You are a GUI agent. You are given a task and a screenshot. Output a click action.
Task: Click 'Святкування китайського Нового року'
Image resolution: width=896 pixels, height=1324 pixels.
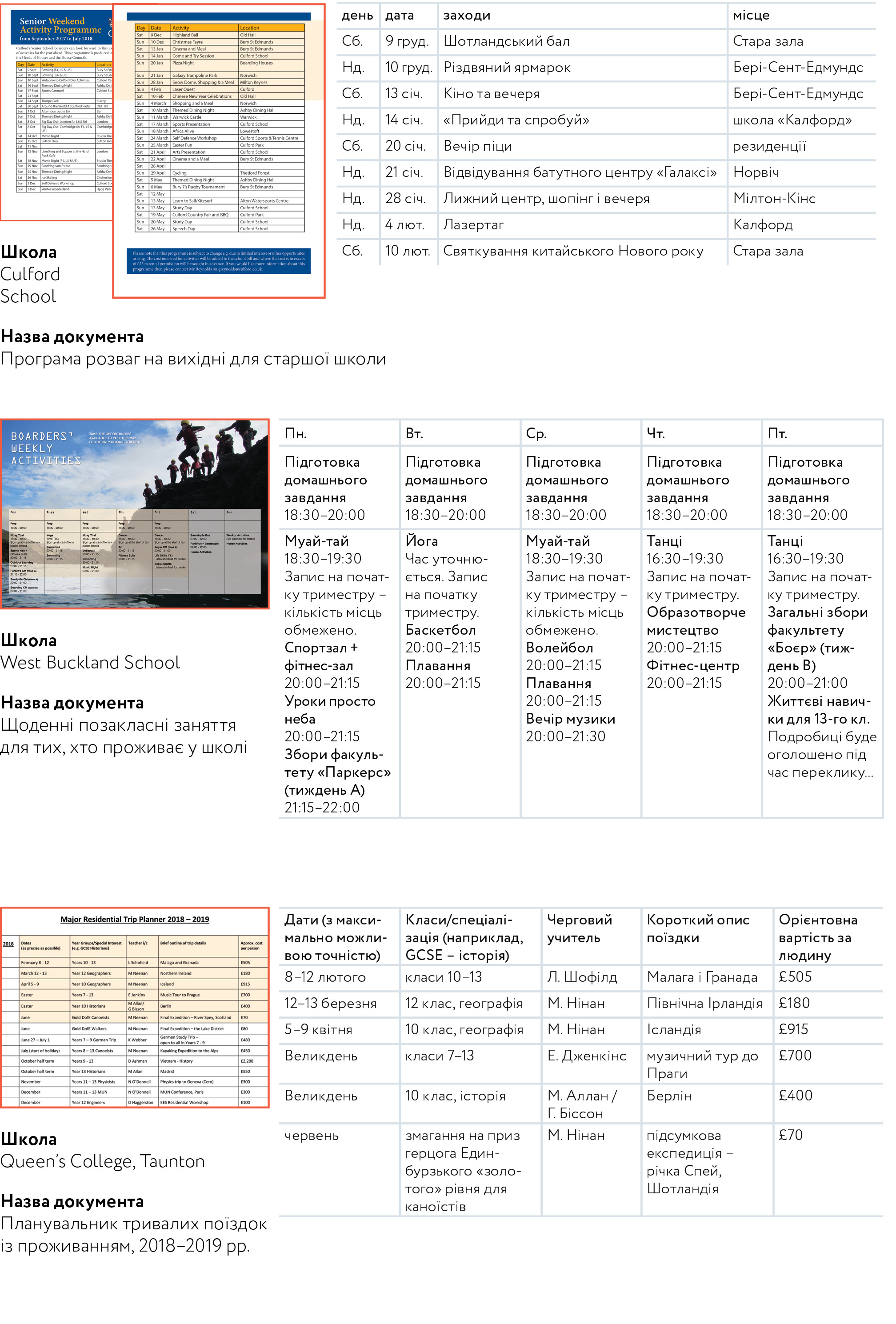point(573,251)
